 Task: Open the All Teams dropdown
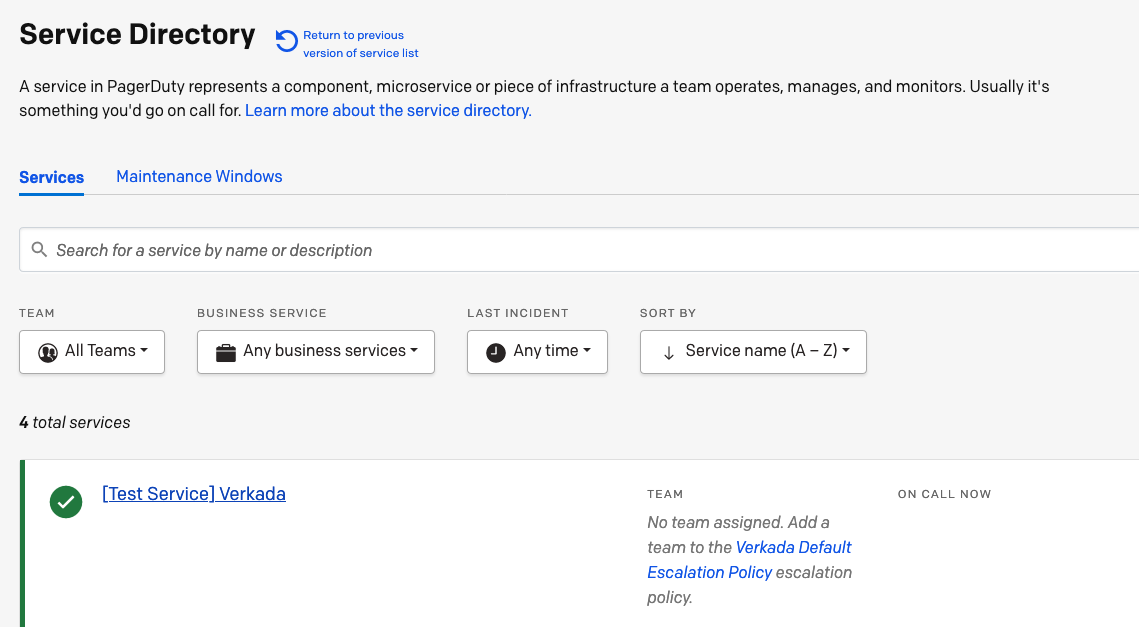[92, 352]
